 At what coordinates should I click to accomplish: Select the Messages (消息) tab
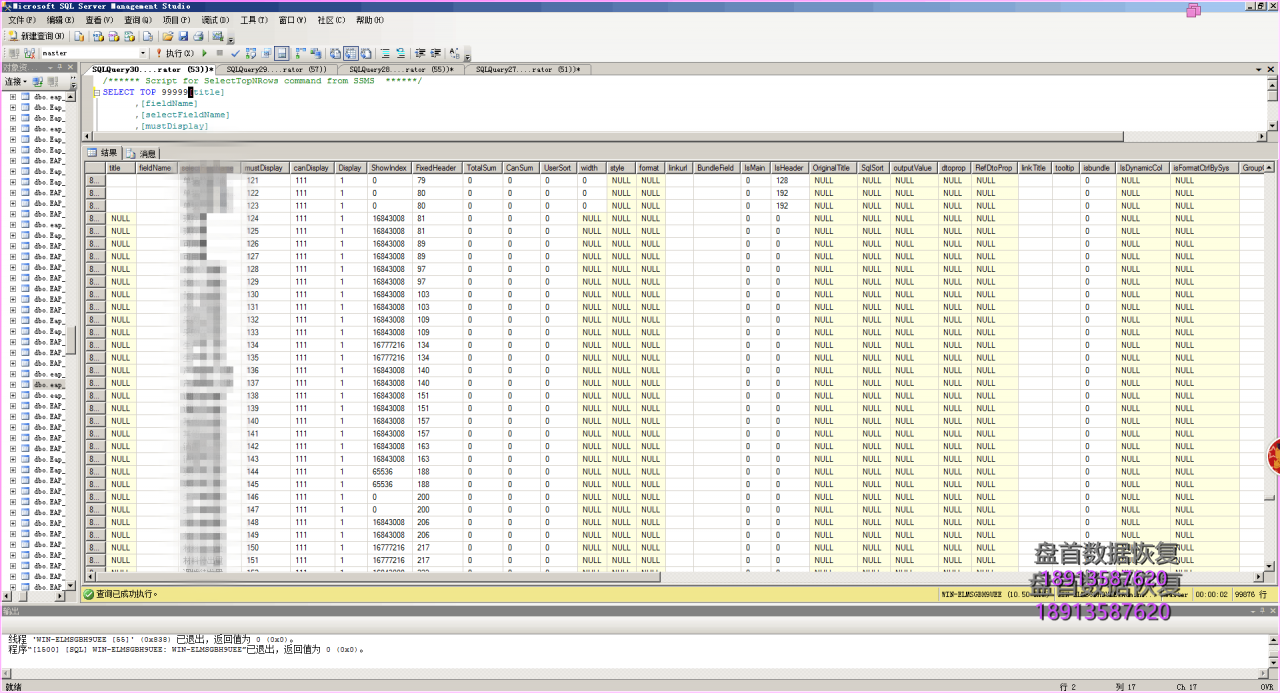tap(141, 153)
